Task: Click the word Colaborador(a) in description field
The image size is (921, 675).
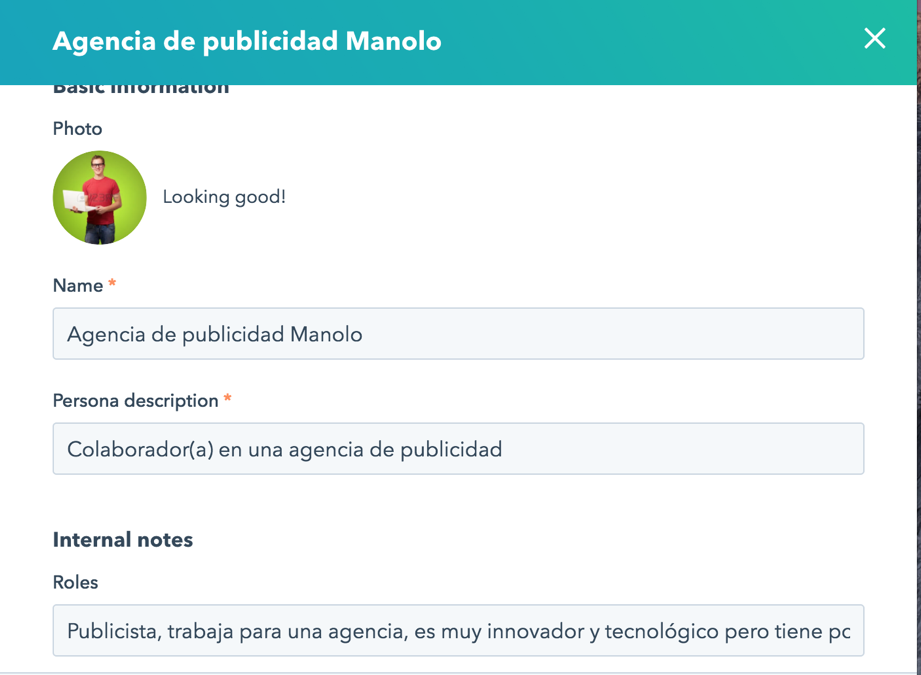Action: click(140, 449)
